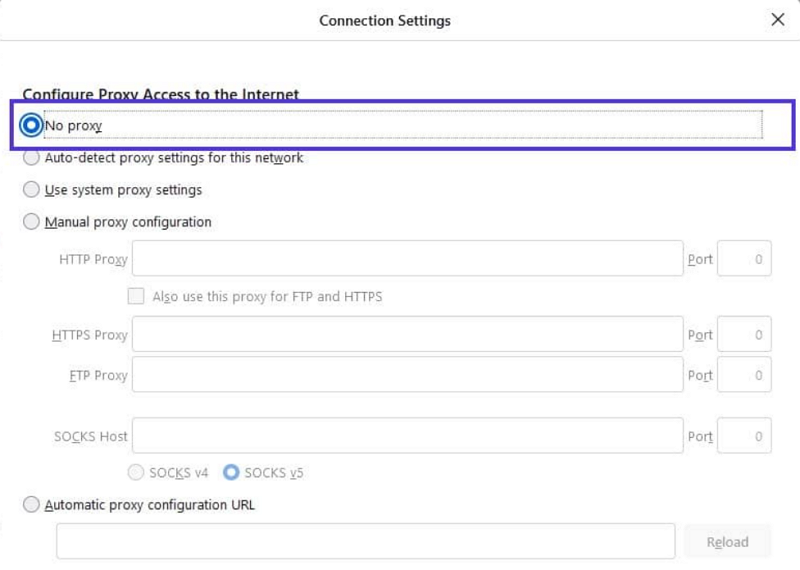
Task: Choose Auto-detect proxy settings for this network
Action: tap(32, 158)
